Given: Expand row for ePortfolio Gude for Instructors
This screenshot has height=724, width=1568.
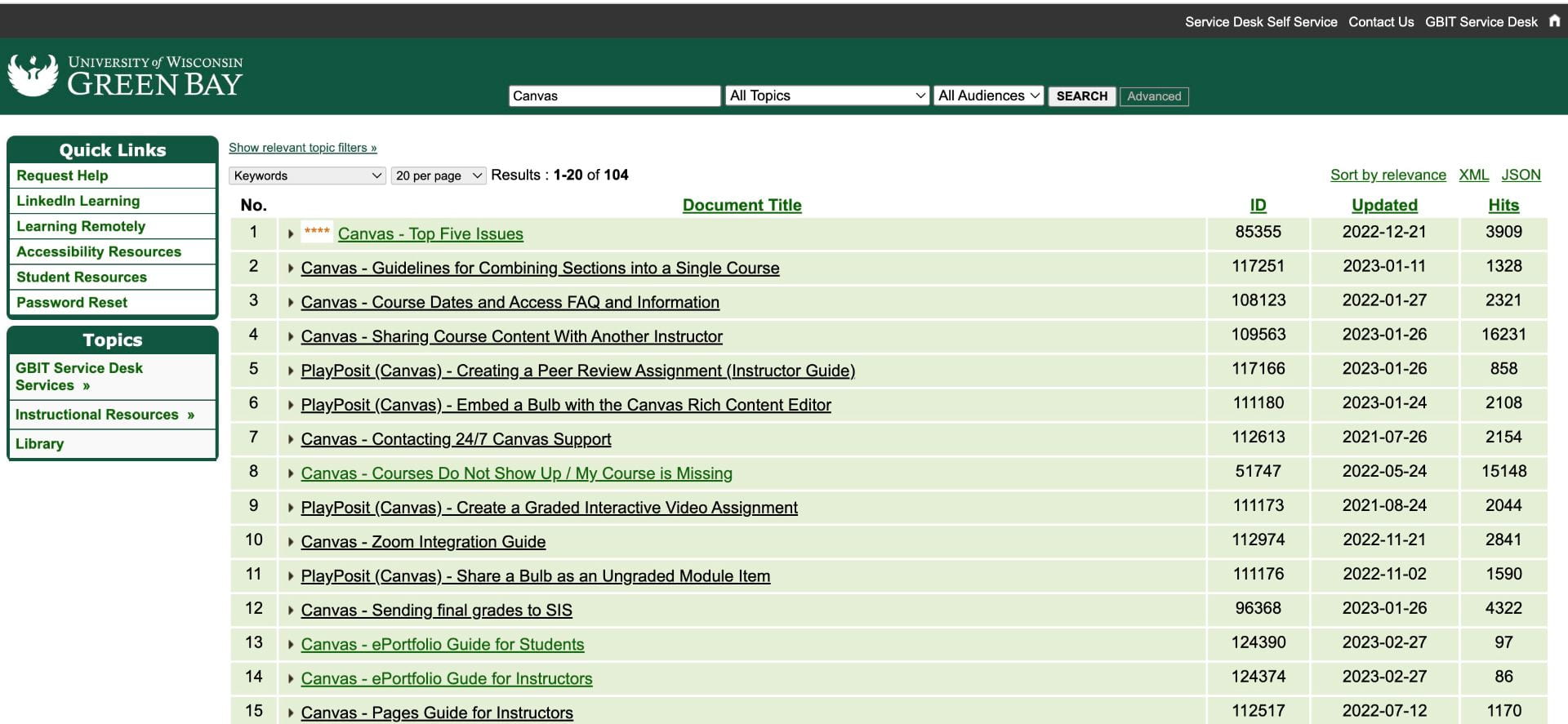Looking at the screenshot, I should [x=291, y=680].
